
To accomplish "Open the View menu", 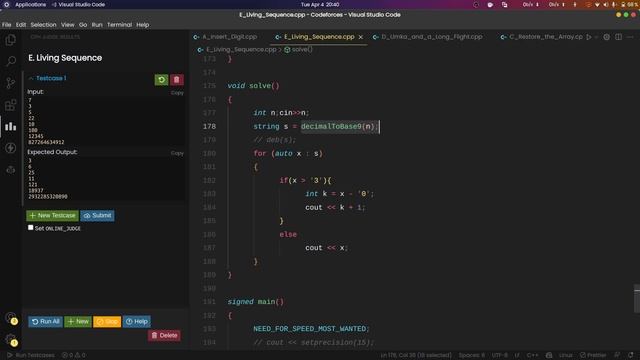I will pyautogui.click(x=68, y=24).
